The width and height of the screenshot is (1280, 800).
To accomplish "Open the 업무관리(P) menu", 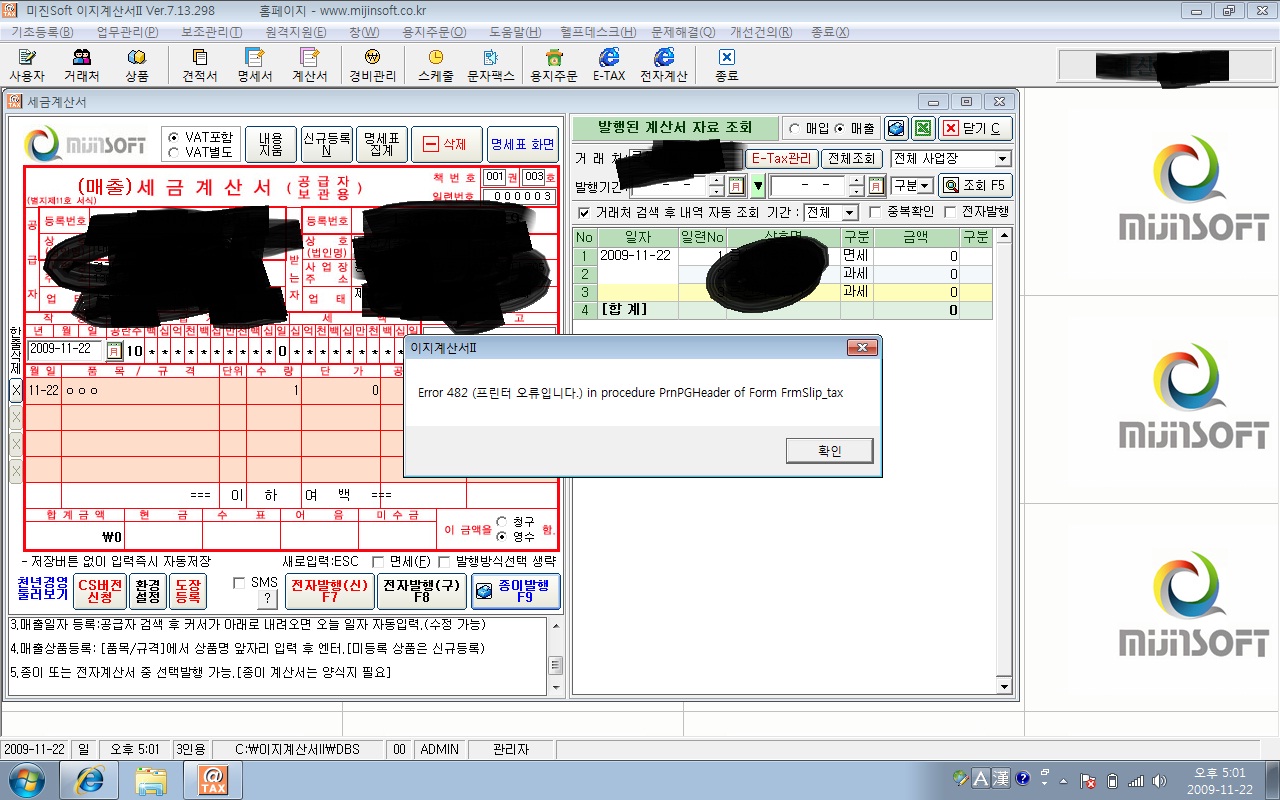I will [127, 32].
